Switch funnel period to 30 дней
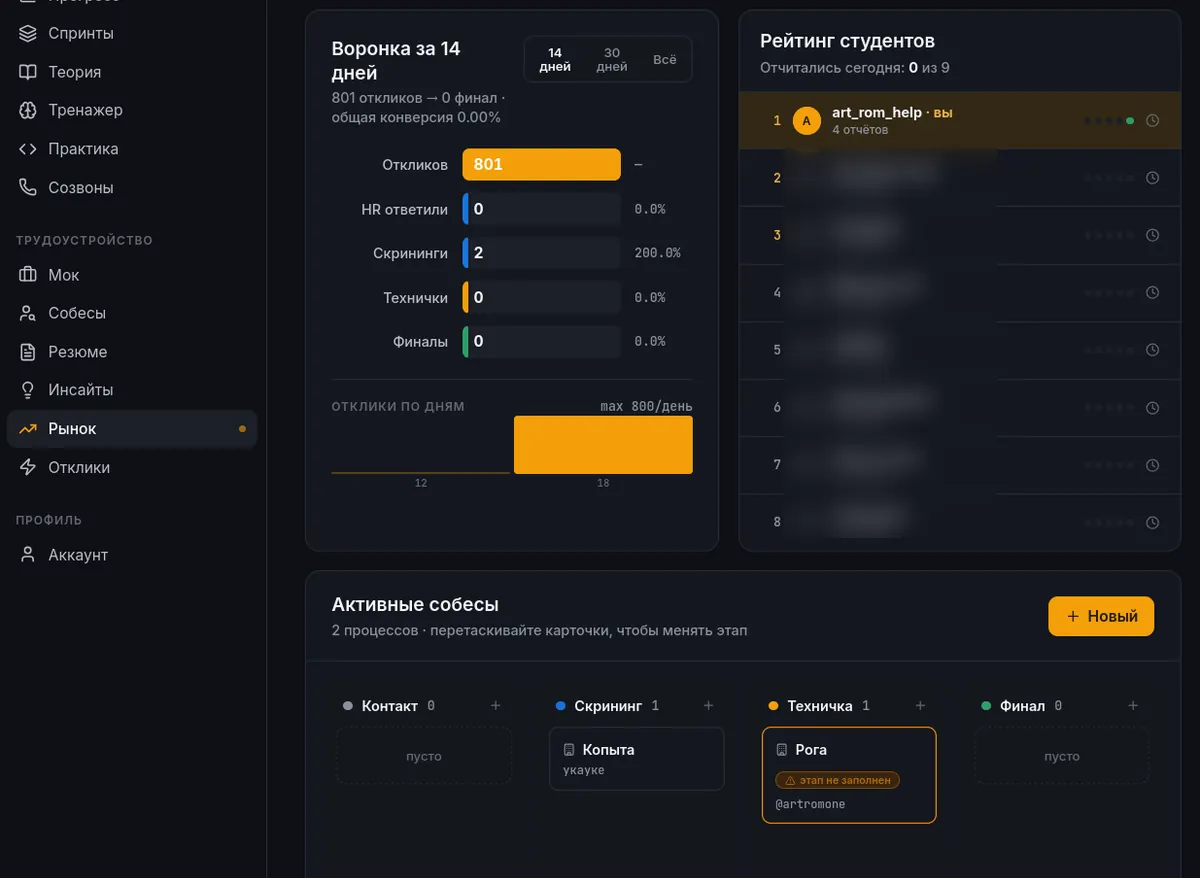The height and width of the screenshot is (878, 1200). [612, 60]
